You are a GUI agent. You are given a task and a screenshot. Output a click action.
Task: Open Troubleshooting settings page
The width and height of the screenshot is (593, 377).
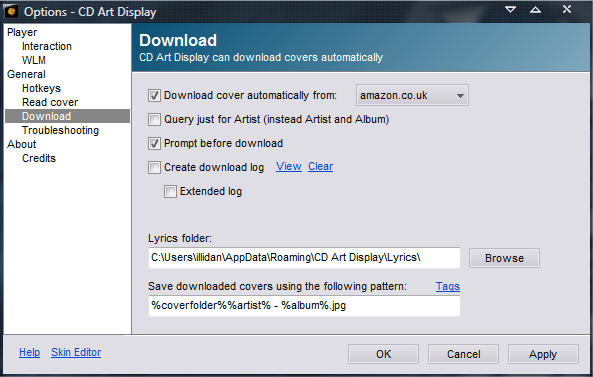point(61,130)
